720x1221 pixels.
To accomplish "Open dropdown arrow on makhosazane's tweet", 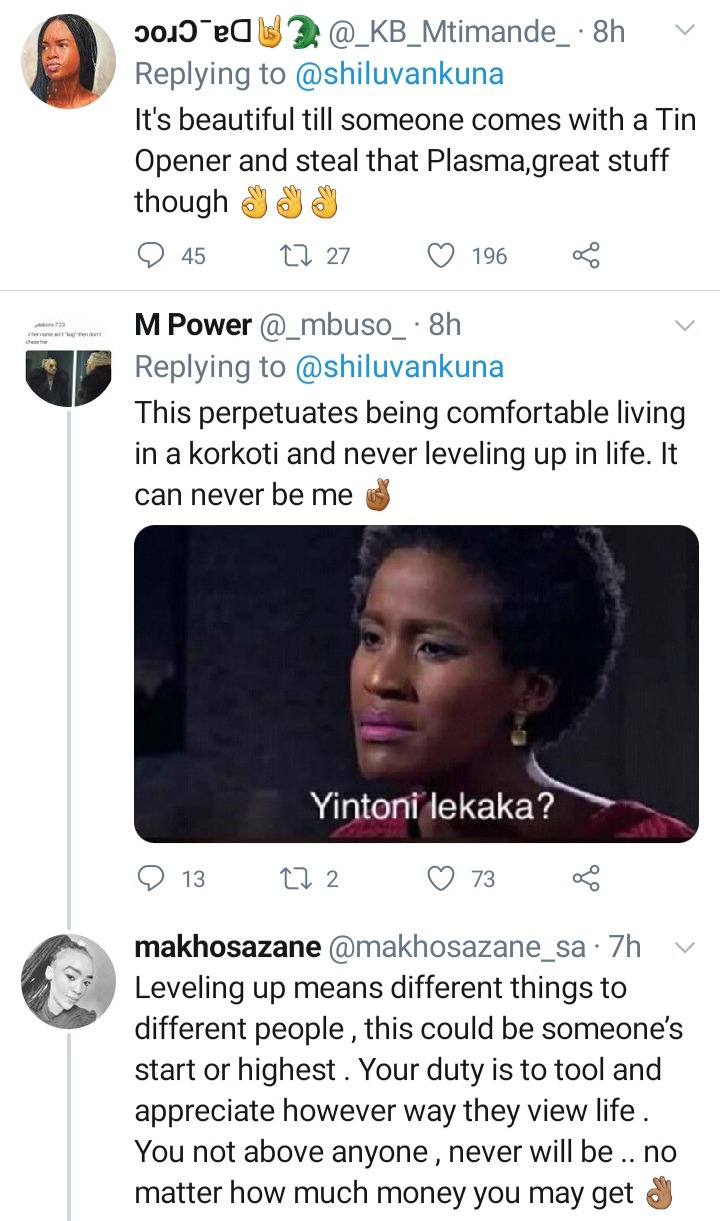I will click(x=685, y=947).
